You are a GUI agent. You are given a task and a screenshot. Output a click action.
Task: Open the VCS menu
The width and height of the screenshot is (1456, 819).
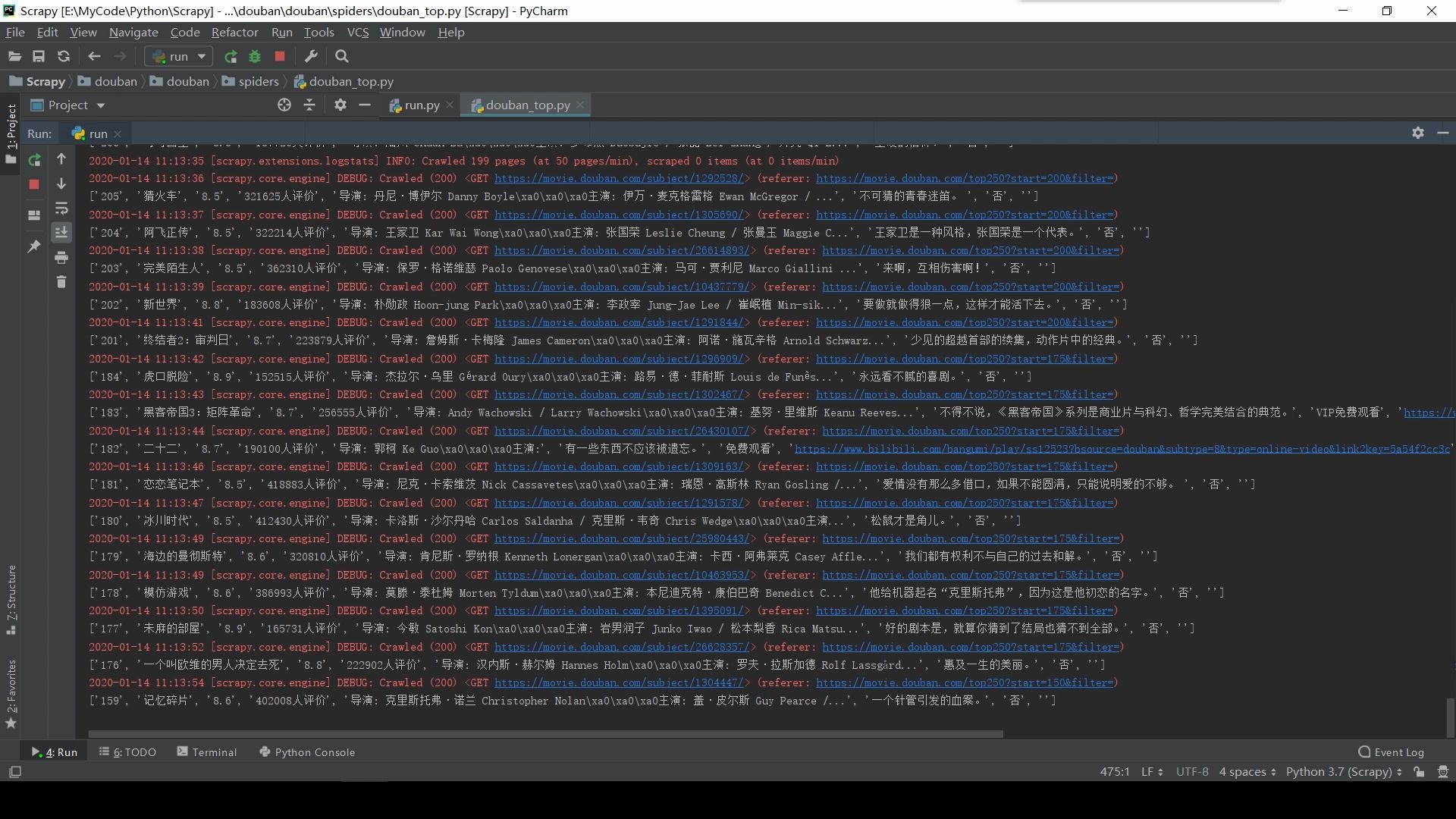[x=357, y=32]
